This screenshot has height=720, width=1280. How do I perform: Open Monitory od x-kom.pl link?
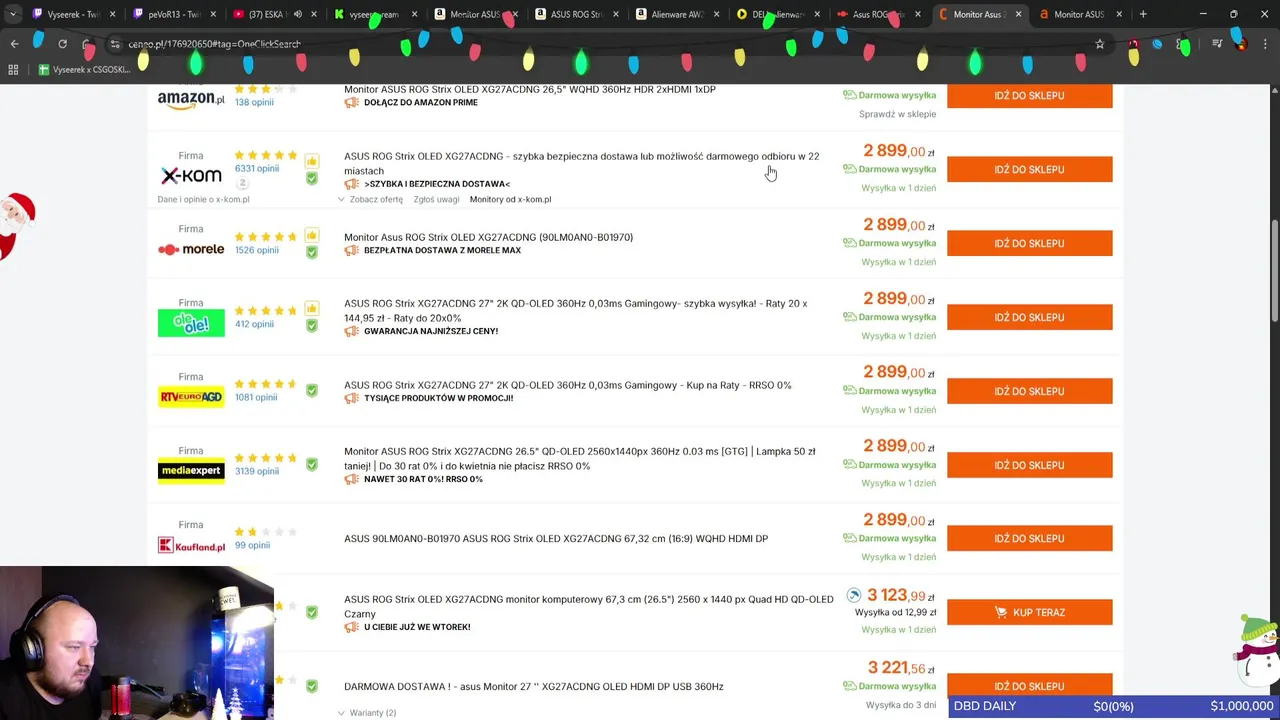(510, 199)
